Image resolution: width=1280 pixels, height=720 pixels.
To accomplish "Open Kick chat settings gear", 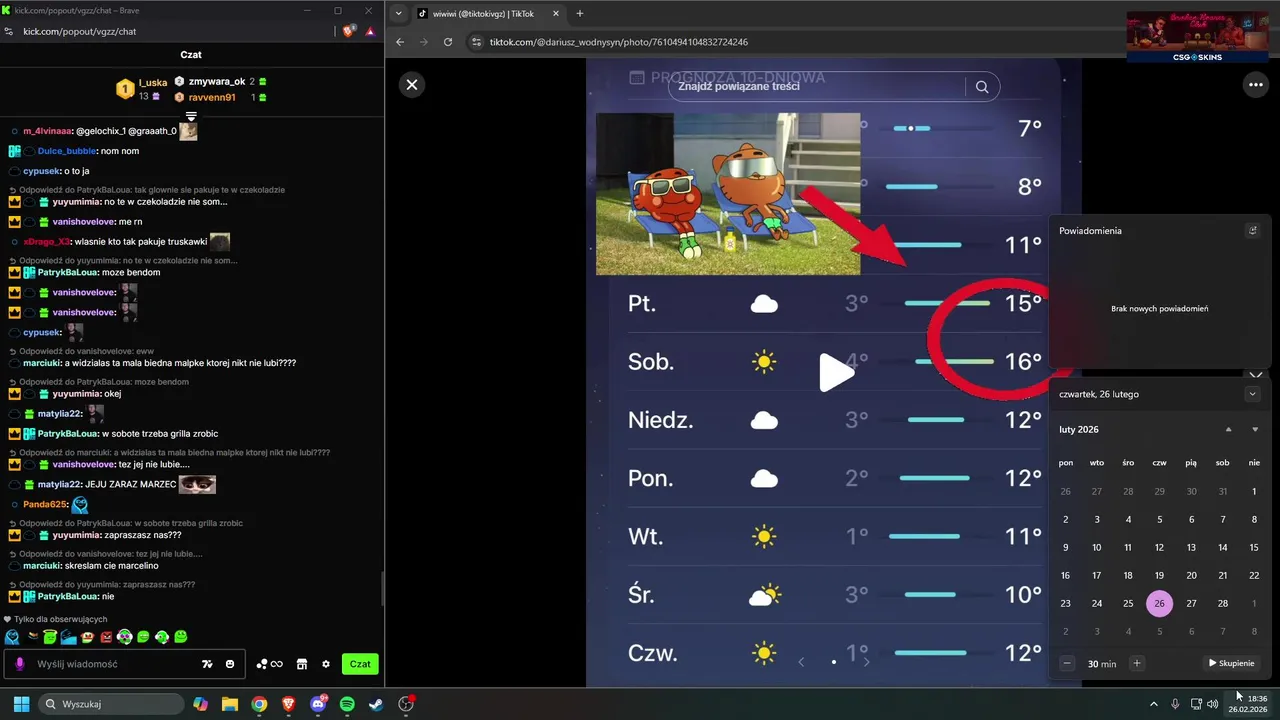I will click(326, 664).
